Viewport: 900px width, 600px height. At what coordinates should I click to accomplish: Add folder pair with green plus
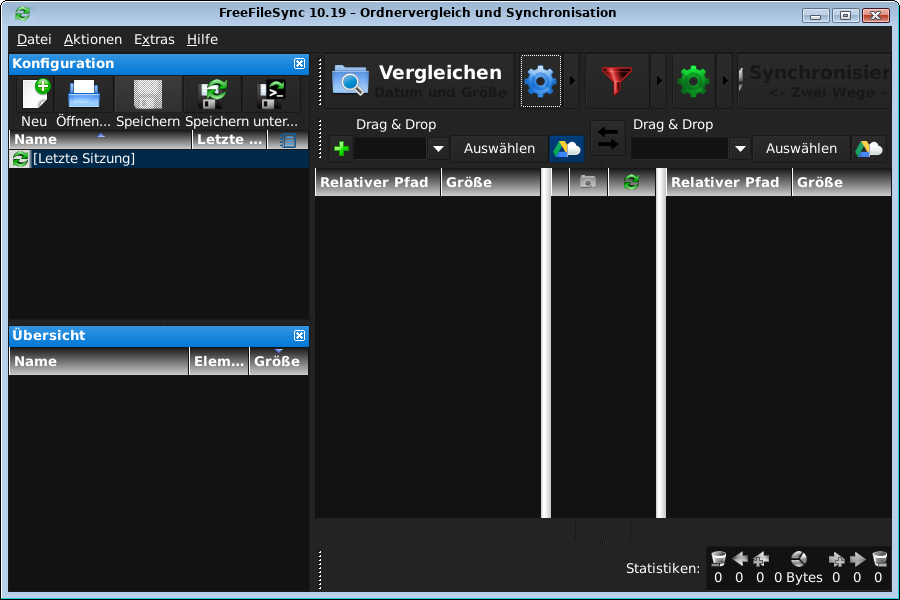coord(342,149)
